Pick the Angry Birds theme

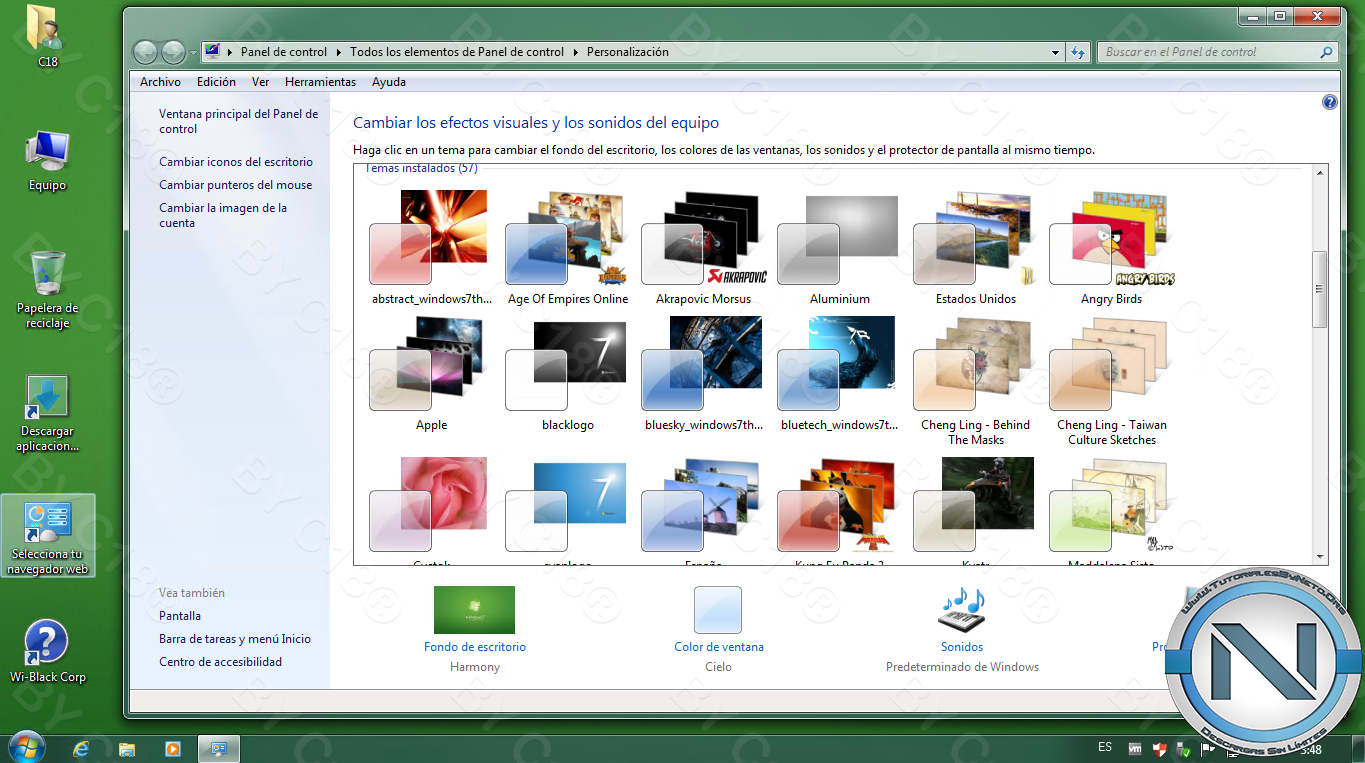pos(1112,248)
